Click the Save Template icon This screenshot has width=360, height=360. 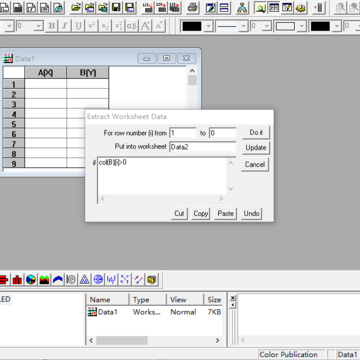click(129, 7)
